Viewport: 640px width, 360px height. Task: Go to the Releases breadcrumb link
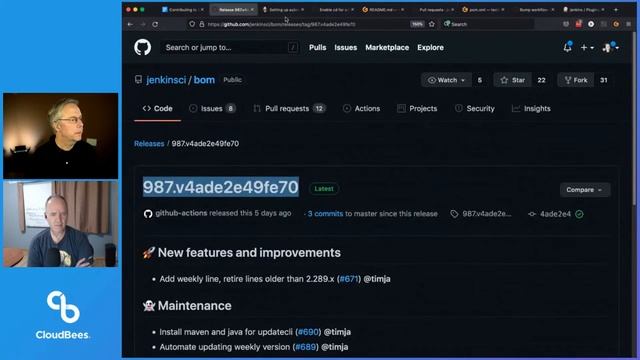(149, 144)
